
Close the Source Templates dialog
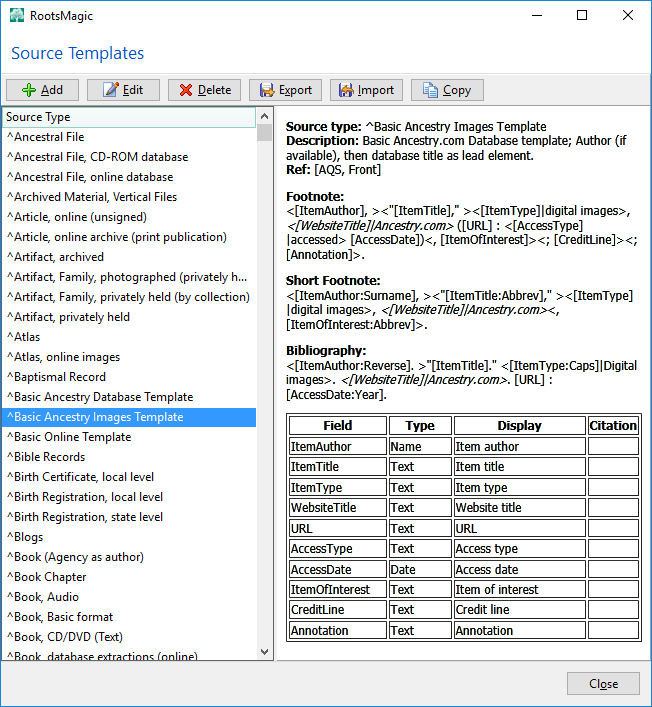[603, 684]
